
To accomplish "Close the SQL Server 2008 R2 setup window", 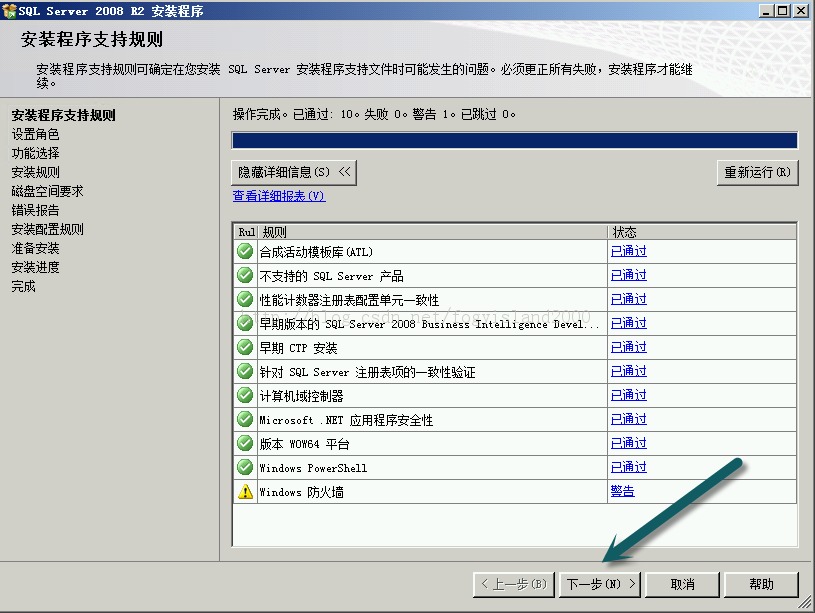I will click(x=801, y=10).
